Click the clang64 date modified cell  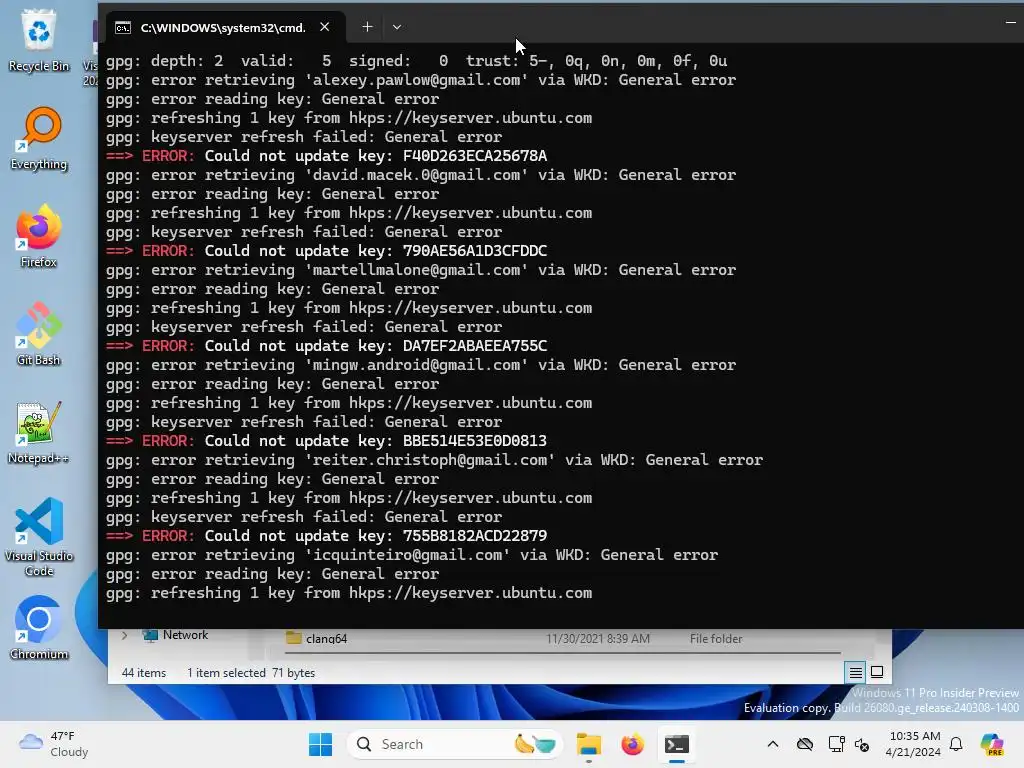click(x=598, y=639)
